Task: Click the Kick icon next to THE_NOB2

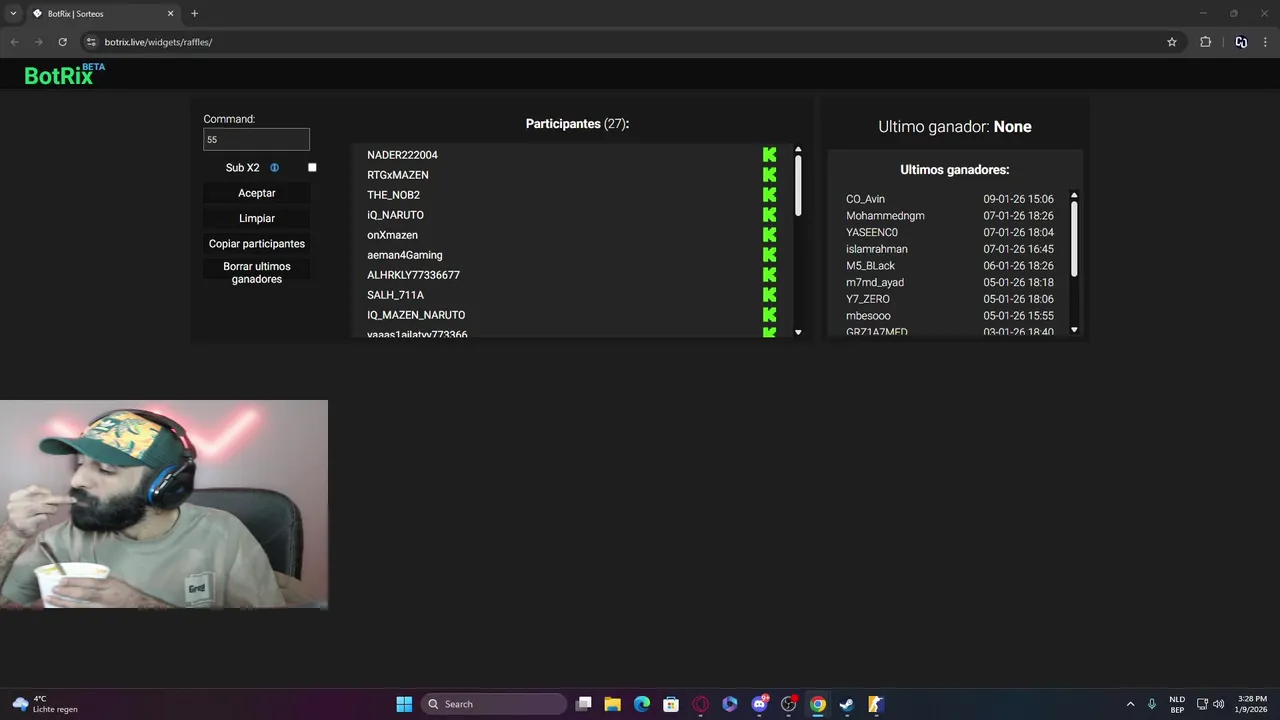Action: click(769, 195)
